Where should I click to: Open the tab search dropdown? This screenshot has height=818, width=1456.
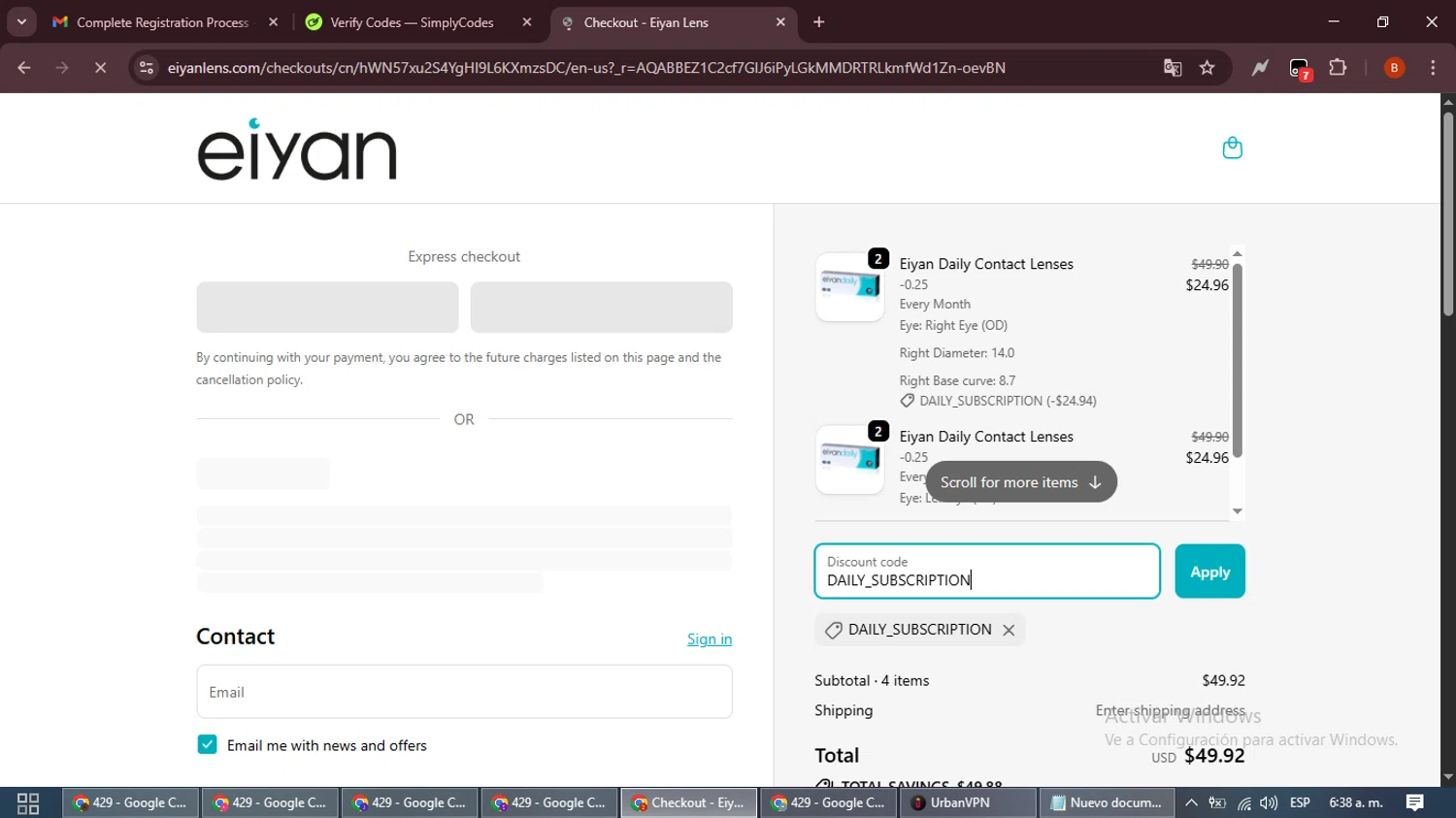21,22
